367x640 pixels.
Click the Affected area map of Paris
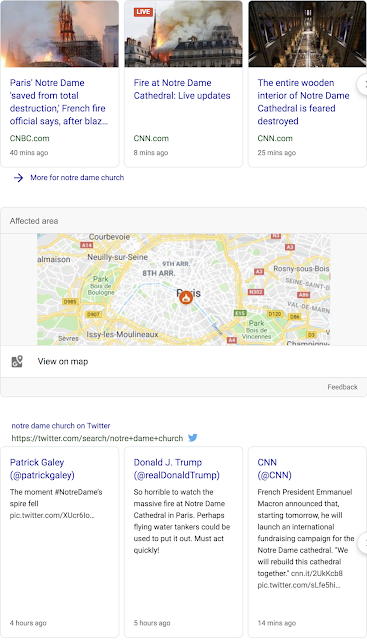point(183,289)
